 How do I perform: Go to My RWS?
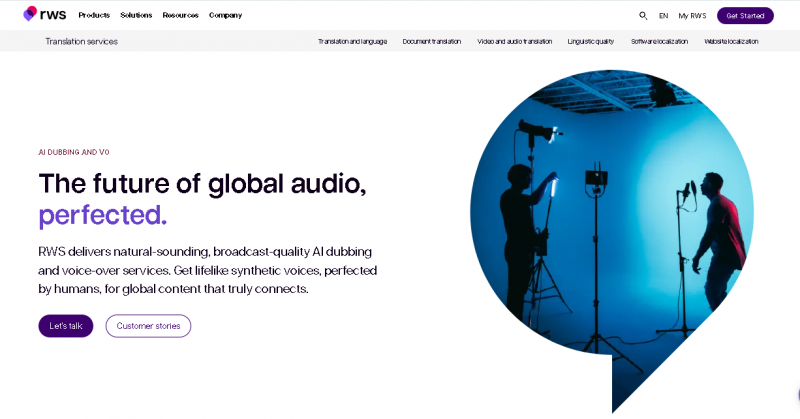[692, 16]
